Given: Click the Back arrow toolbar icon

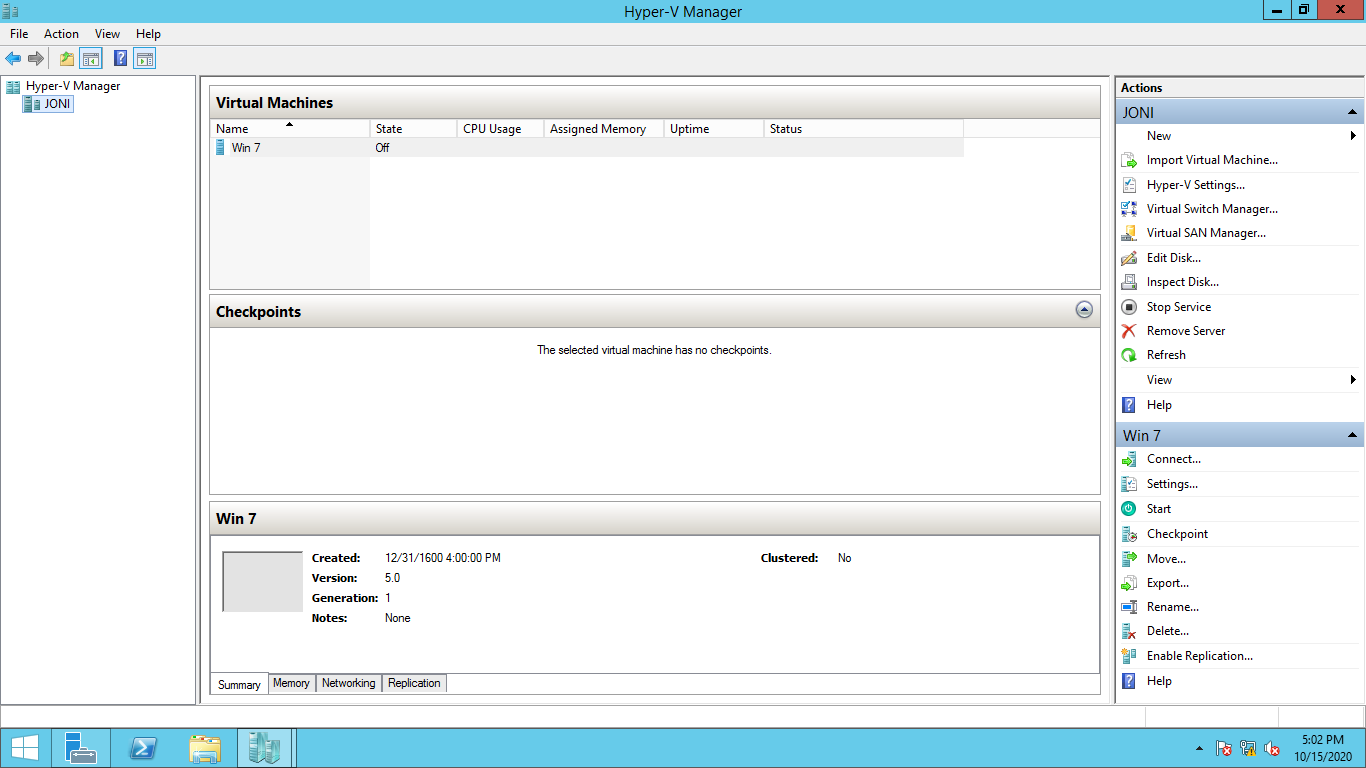Looking at the screenshot, I should 13,59.
